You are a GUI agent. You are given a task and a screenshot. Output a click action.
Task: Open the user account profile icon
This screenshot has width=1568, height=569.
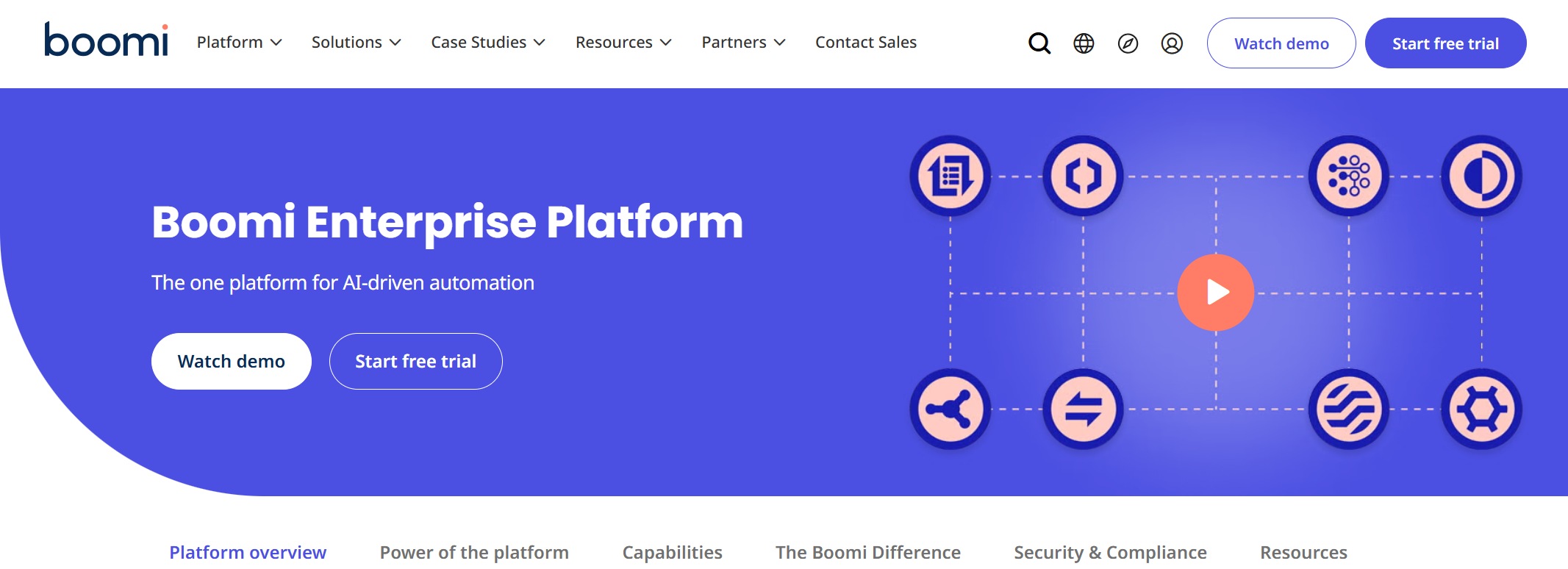coord(1172,43)
